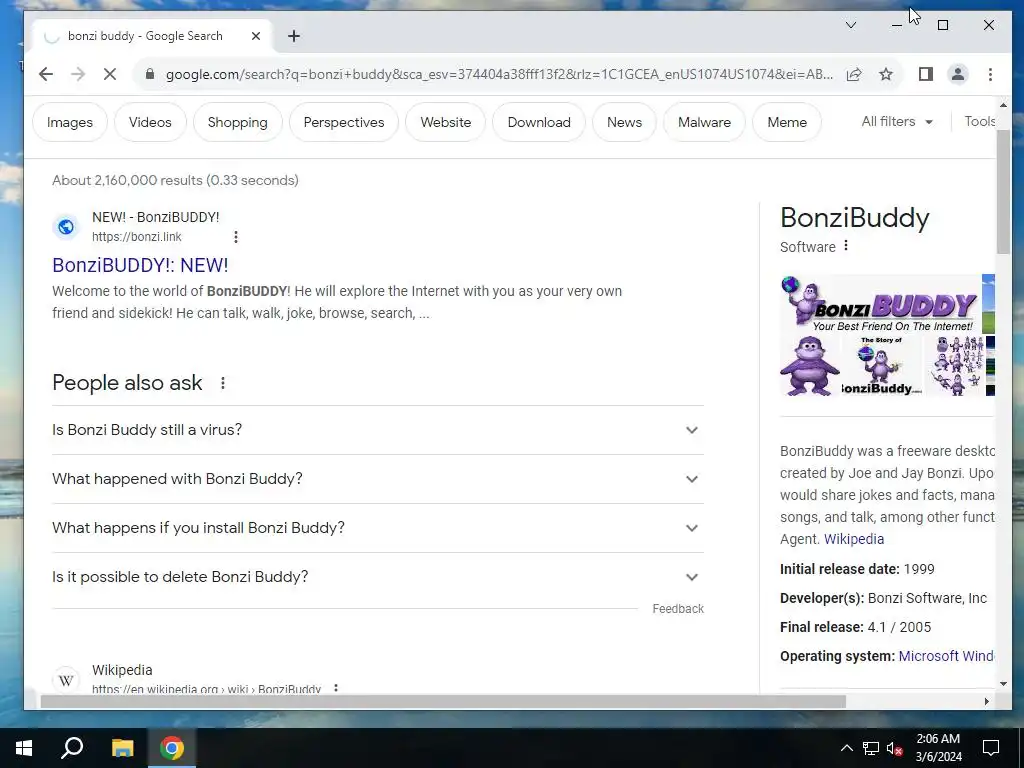This screenshot has width=1024, height=768.
Task: Send Feedback on People also ask
Action: click(x=678, y=609)
